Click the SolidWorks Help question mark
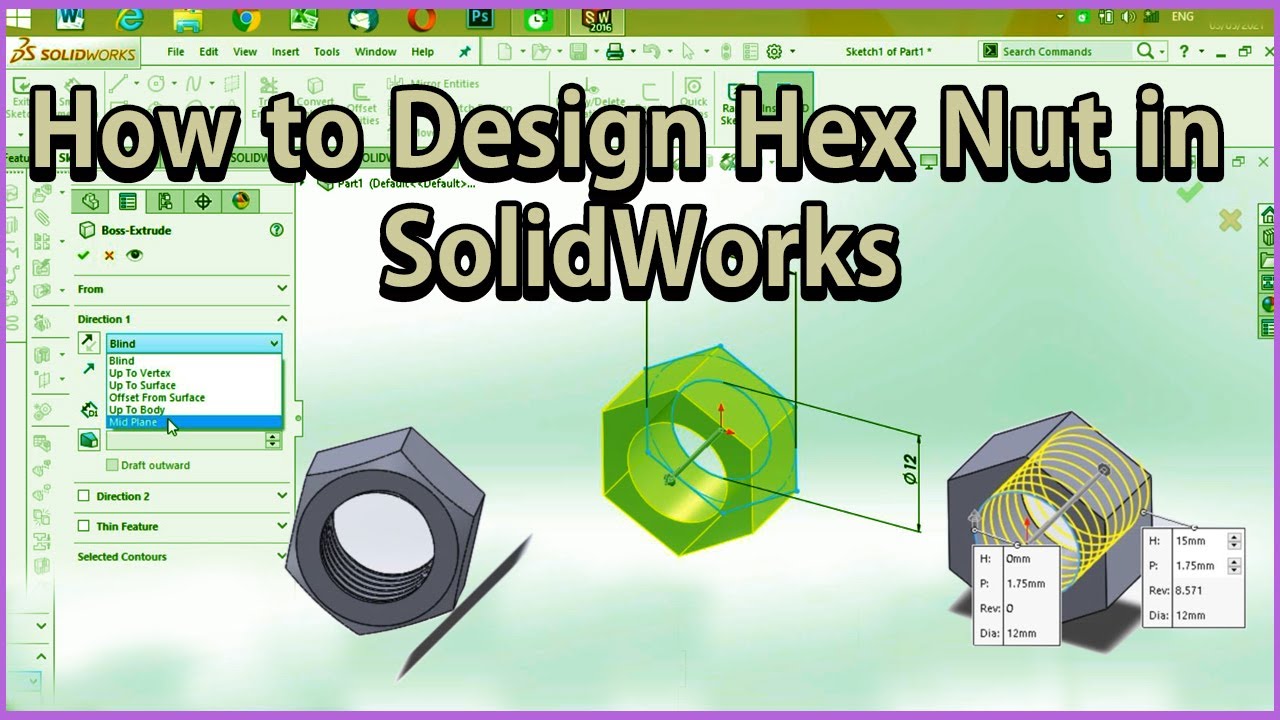The width and height of the screenshot is (1280, 720). pos(1185,51)
